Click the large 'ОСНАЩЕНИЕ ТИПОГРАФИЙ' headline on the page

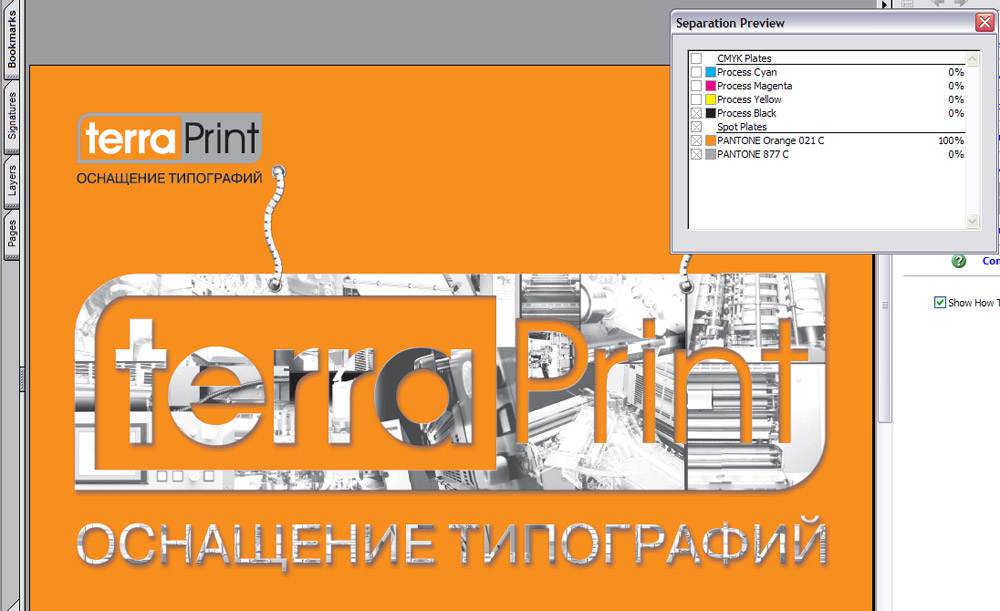point(452,545)
